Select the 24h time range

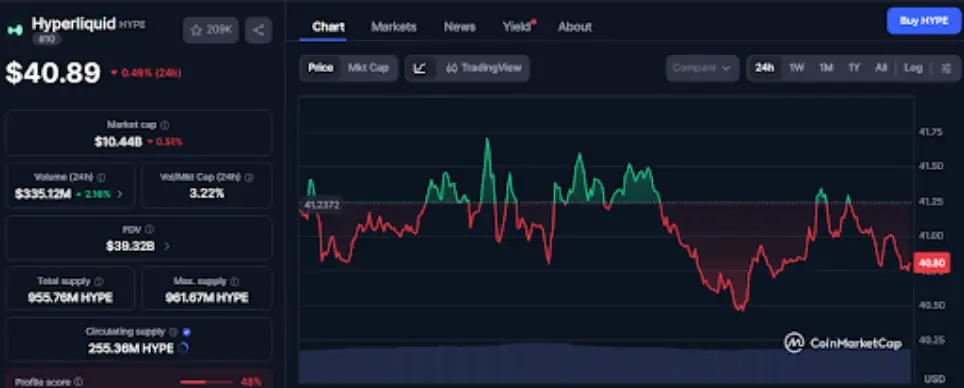(764, 68)
